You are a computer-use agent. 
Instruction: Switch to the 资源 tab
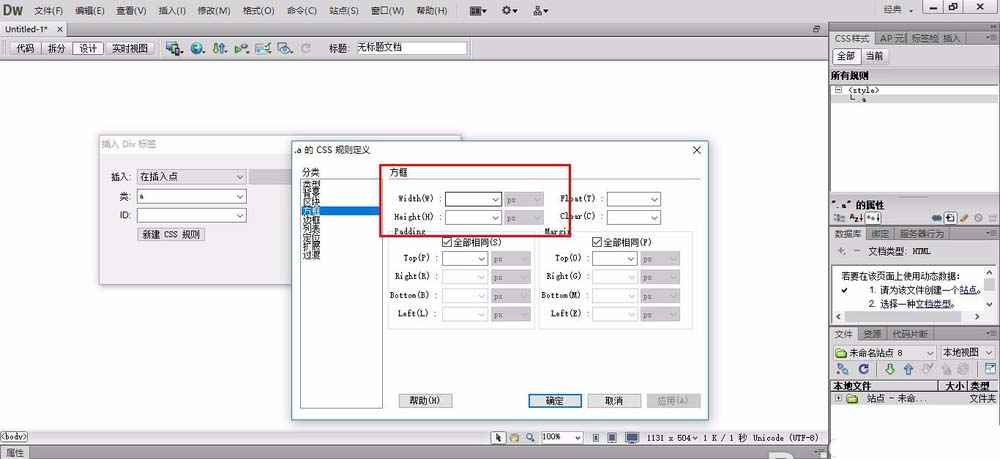click(873, 334)
